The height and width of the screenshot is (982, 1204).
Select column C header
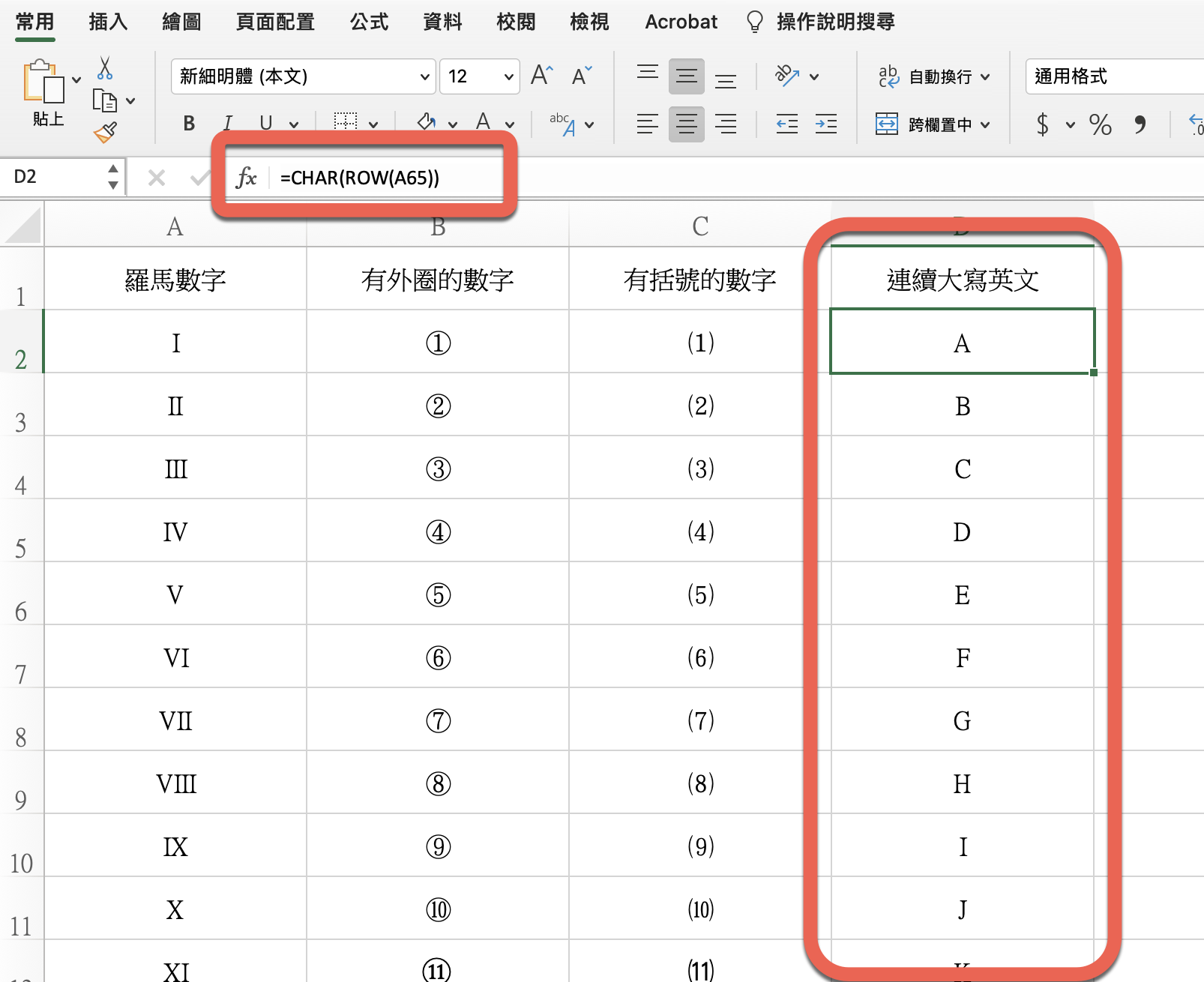pos(700,226)
